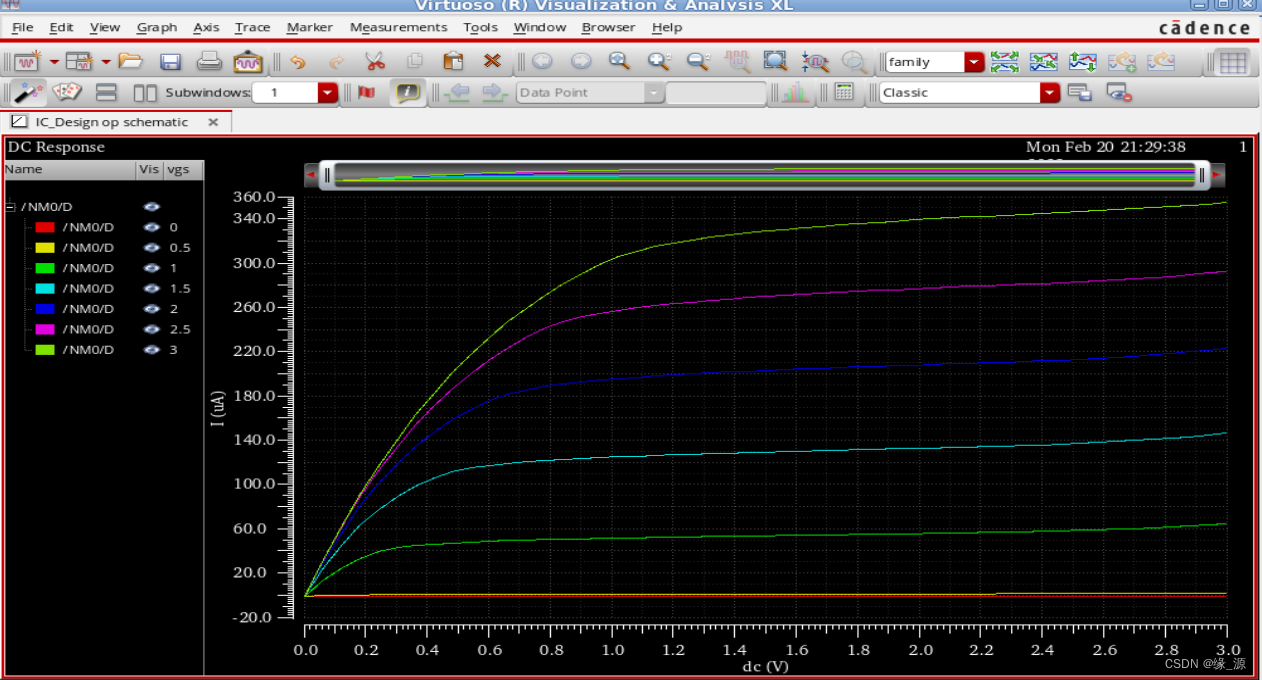Open the Trace menu
The height and width of the screenshot is (680, 1262).
click(x=253, y=27)
